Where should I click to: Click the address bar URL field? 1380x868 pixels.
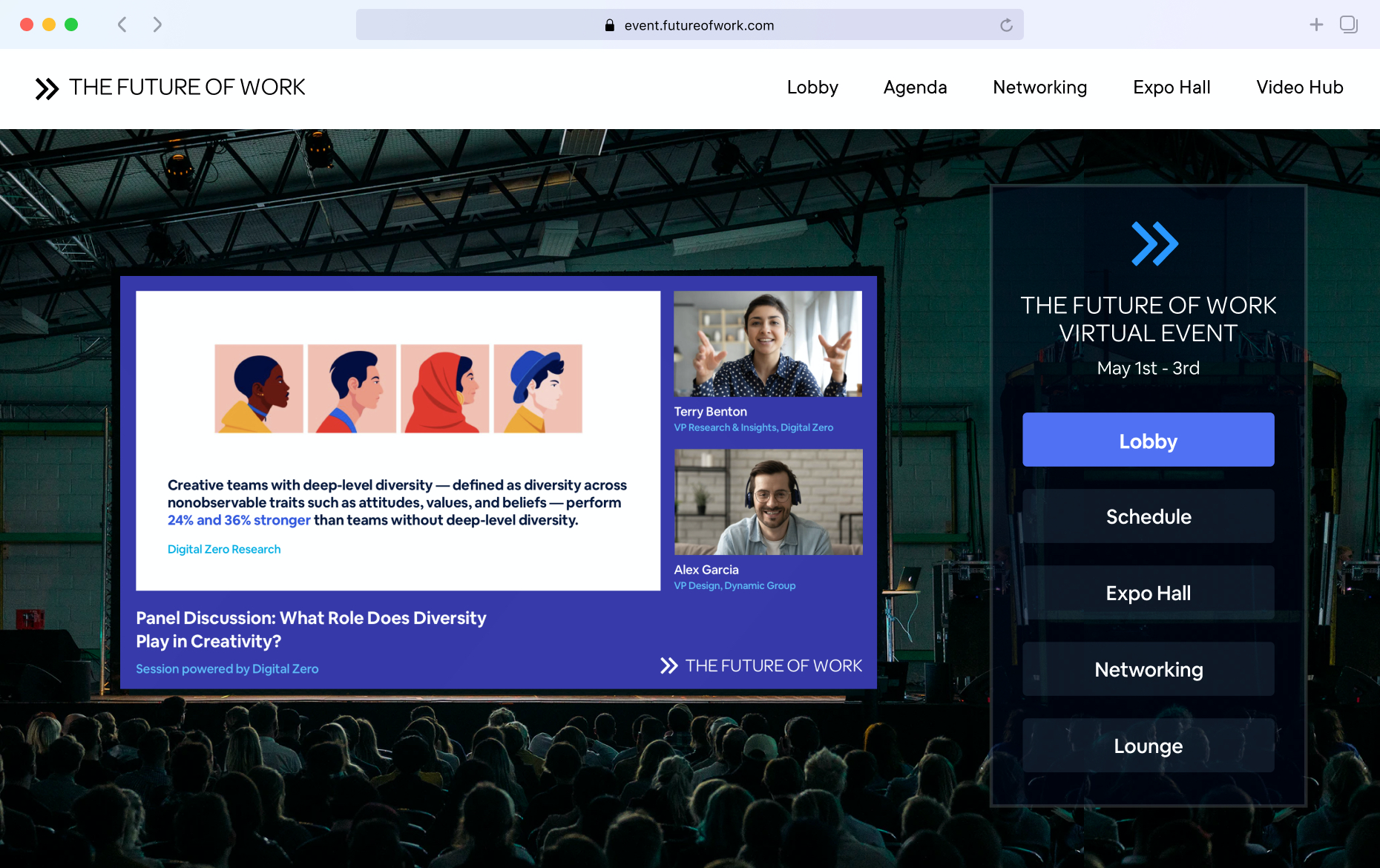698,25
